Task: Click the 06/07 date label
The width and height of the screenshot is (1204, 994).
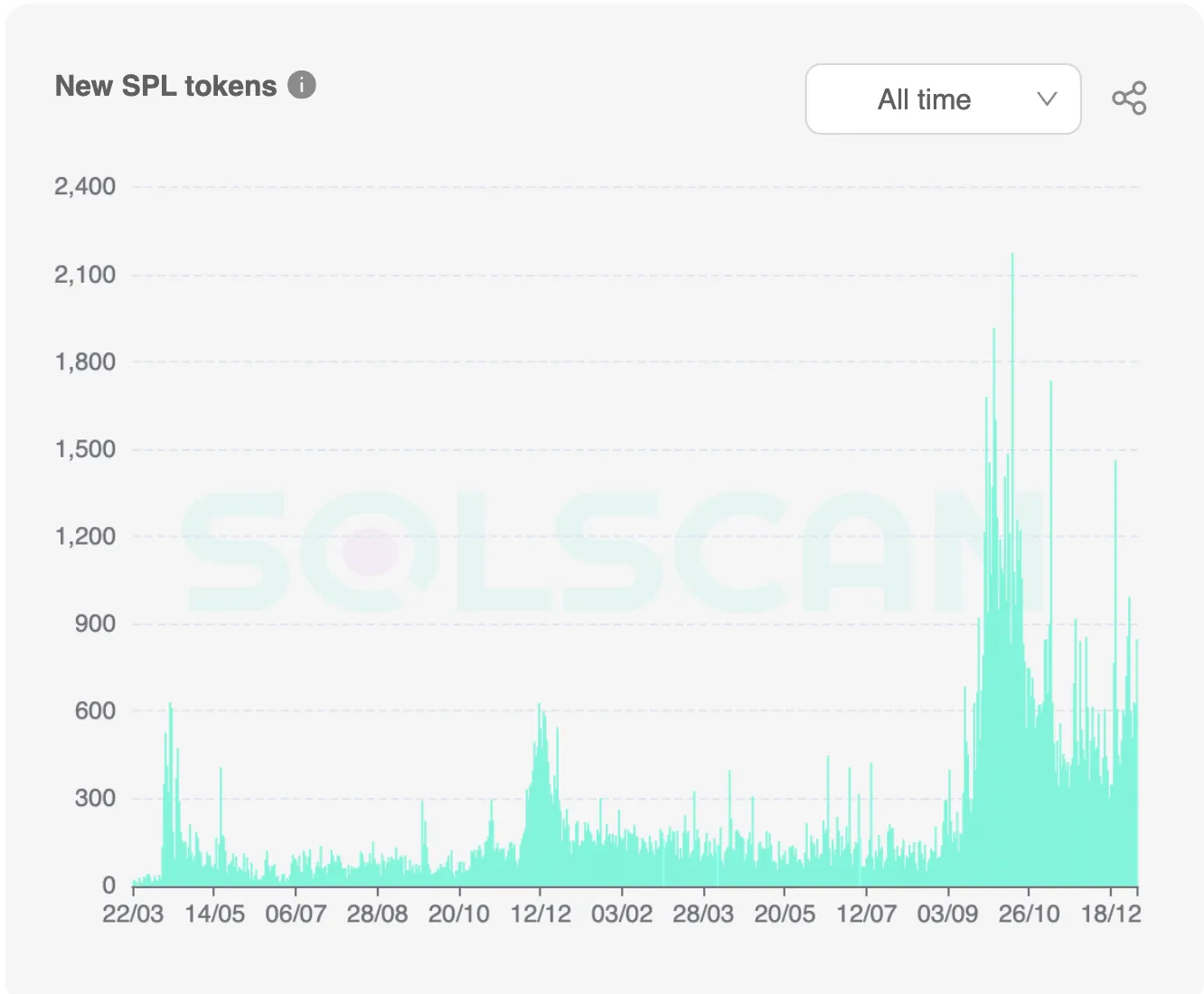Action: (x=296, y=914)
